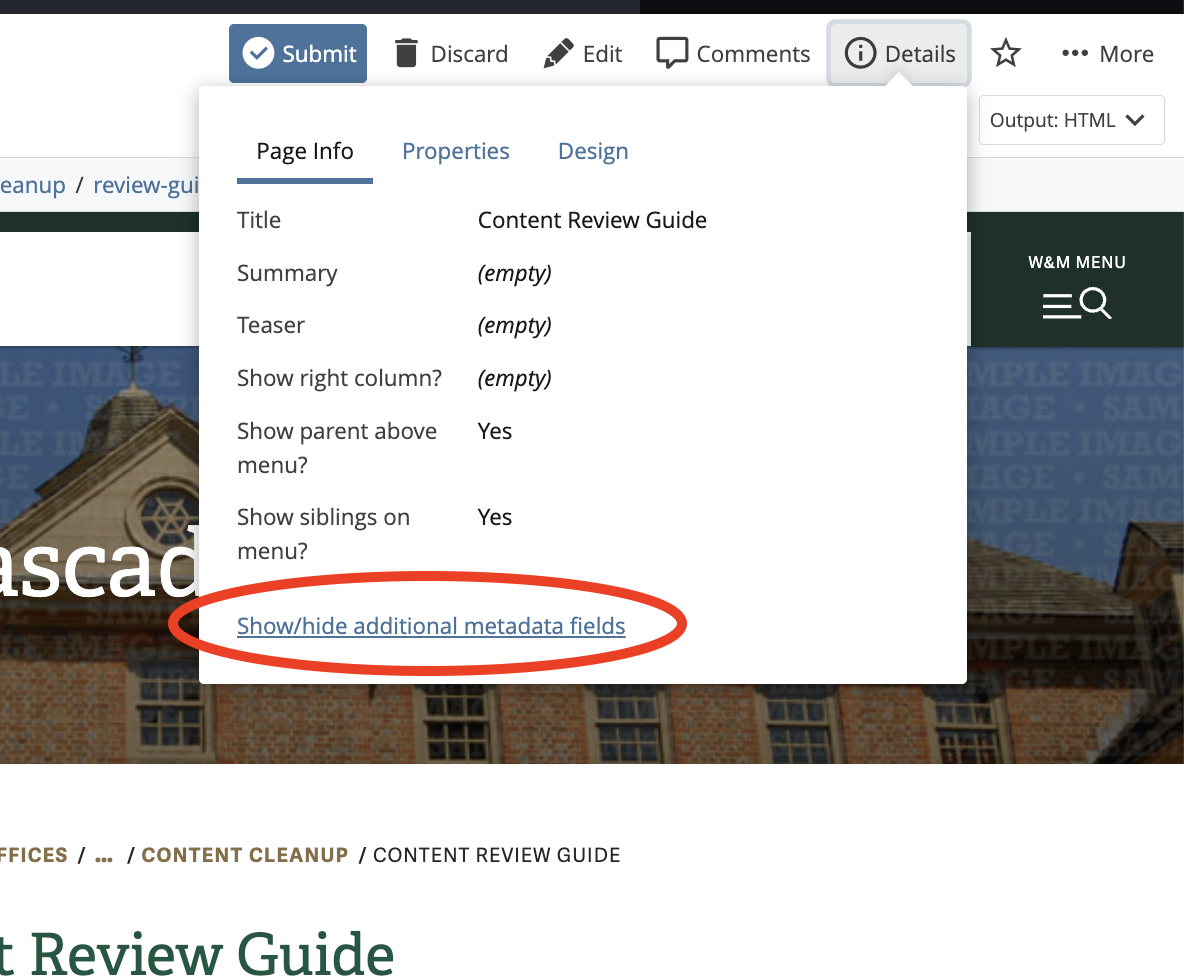Select the Teaser (empty) value field
Image resolution: width=1184 pixels, height=978 pixels.
click(x=515, y=325)
